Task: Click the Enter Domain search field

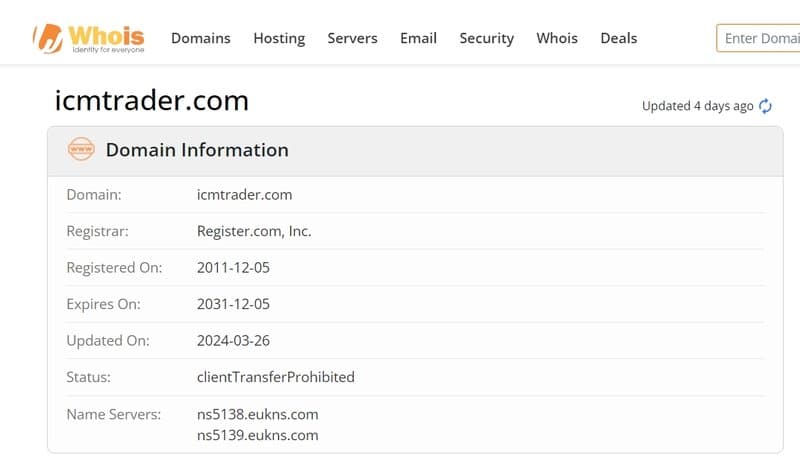Action: (758, 38)
